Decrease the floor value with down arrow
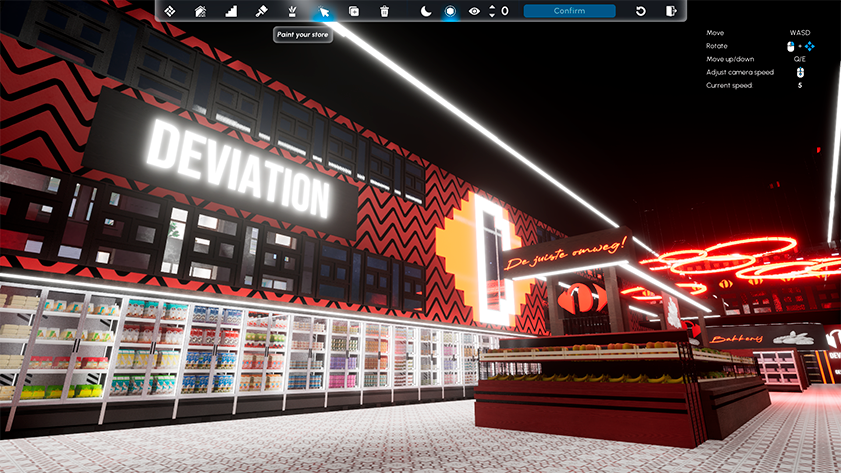The height and width of the screenshot is (473, 841). pos(491,15)
